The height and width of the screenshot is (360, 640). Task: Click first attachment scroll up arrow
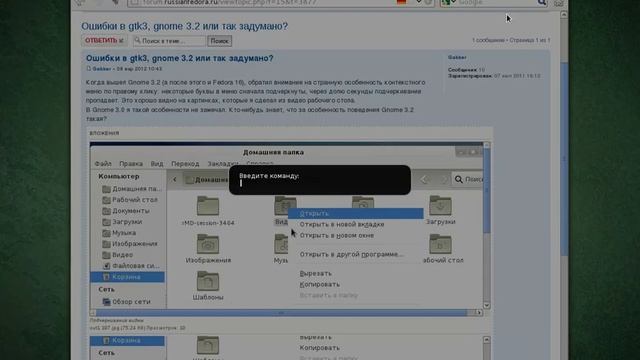tap(487, 145)
